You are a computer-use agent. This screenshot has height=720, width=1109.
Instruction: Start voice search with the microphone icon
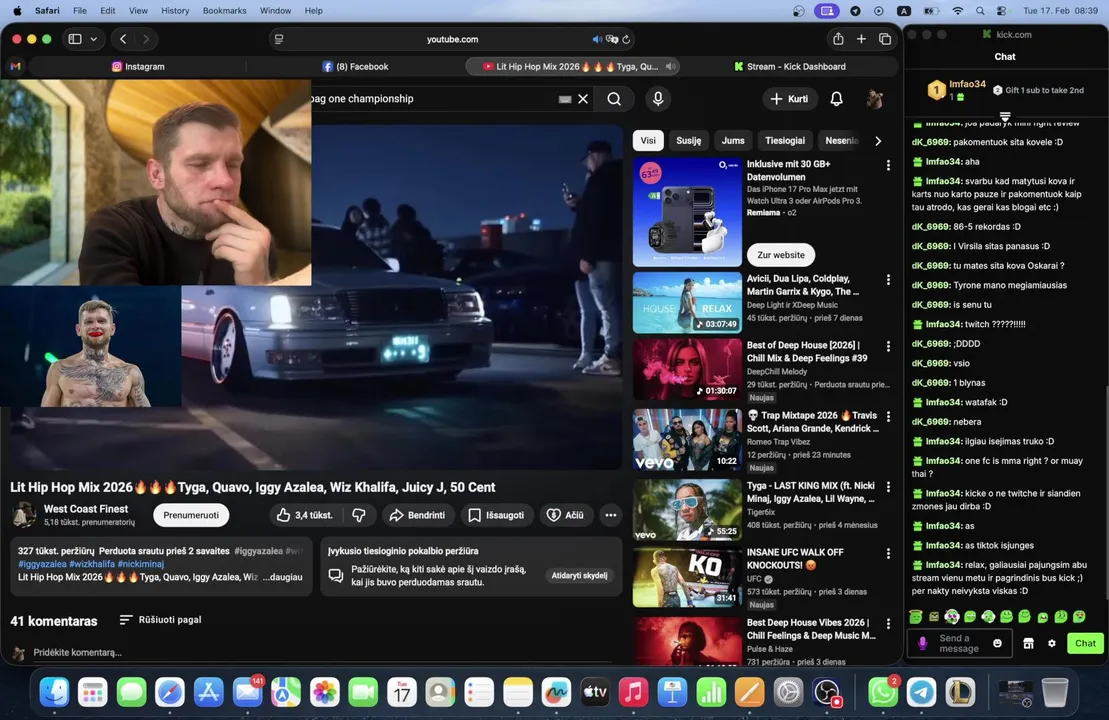point(658,99)
